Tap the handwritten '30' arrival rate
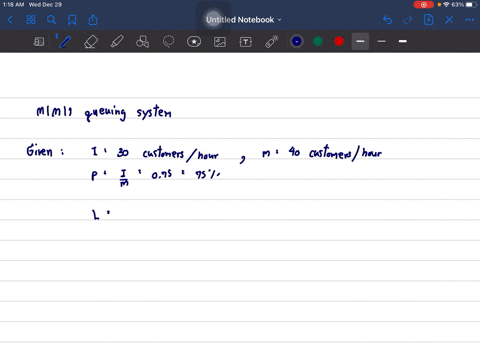 click(x=123, y=153)
